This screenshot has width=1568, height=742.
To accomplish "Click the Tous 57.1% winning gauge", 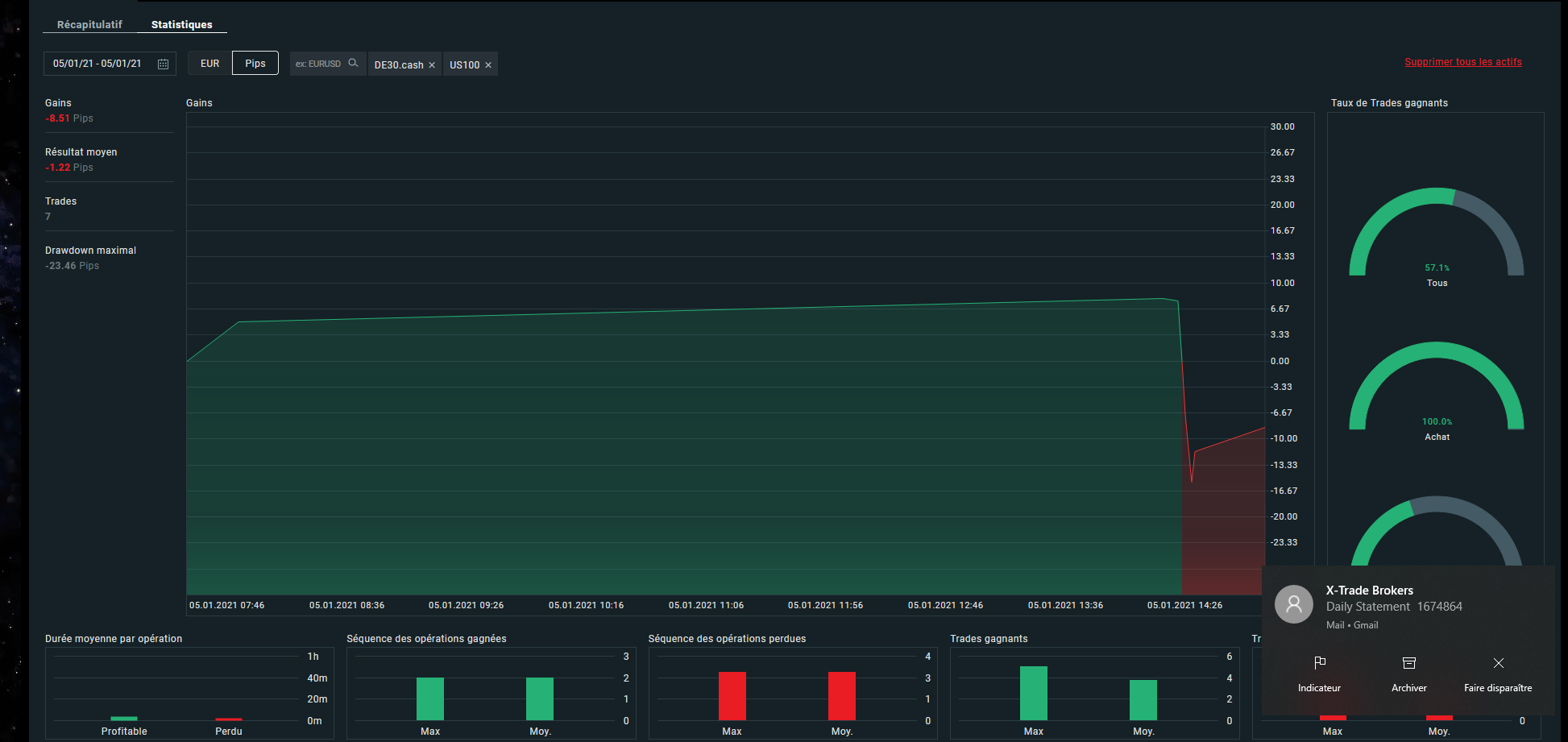I will pyautogui.click(x=1436, y=234).
